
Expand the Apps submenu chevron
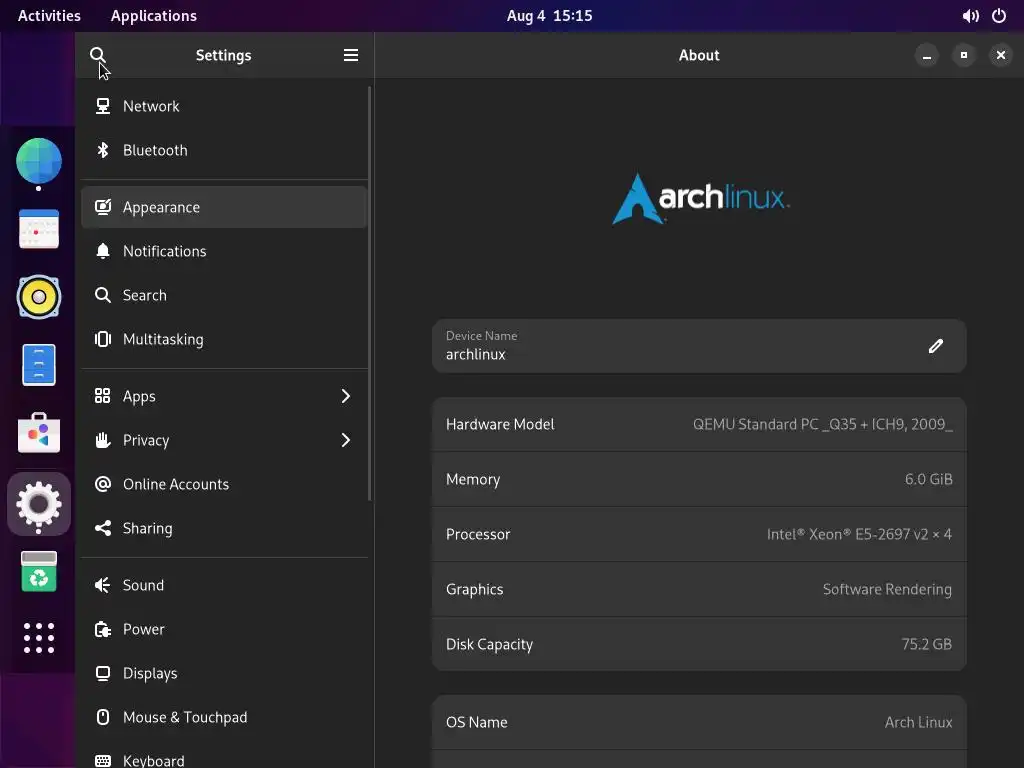coord(345,396)
